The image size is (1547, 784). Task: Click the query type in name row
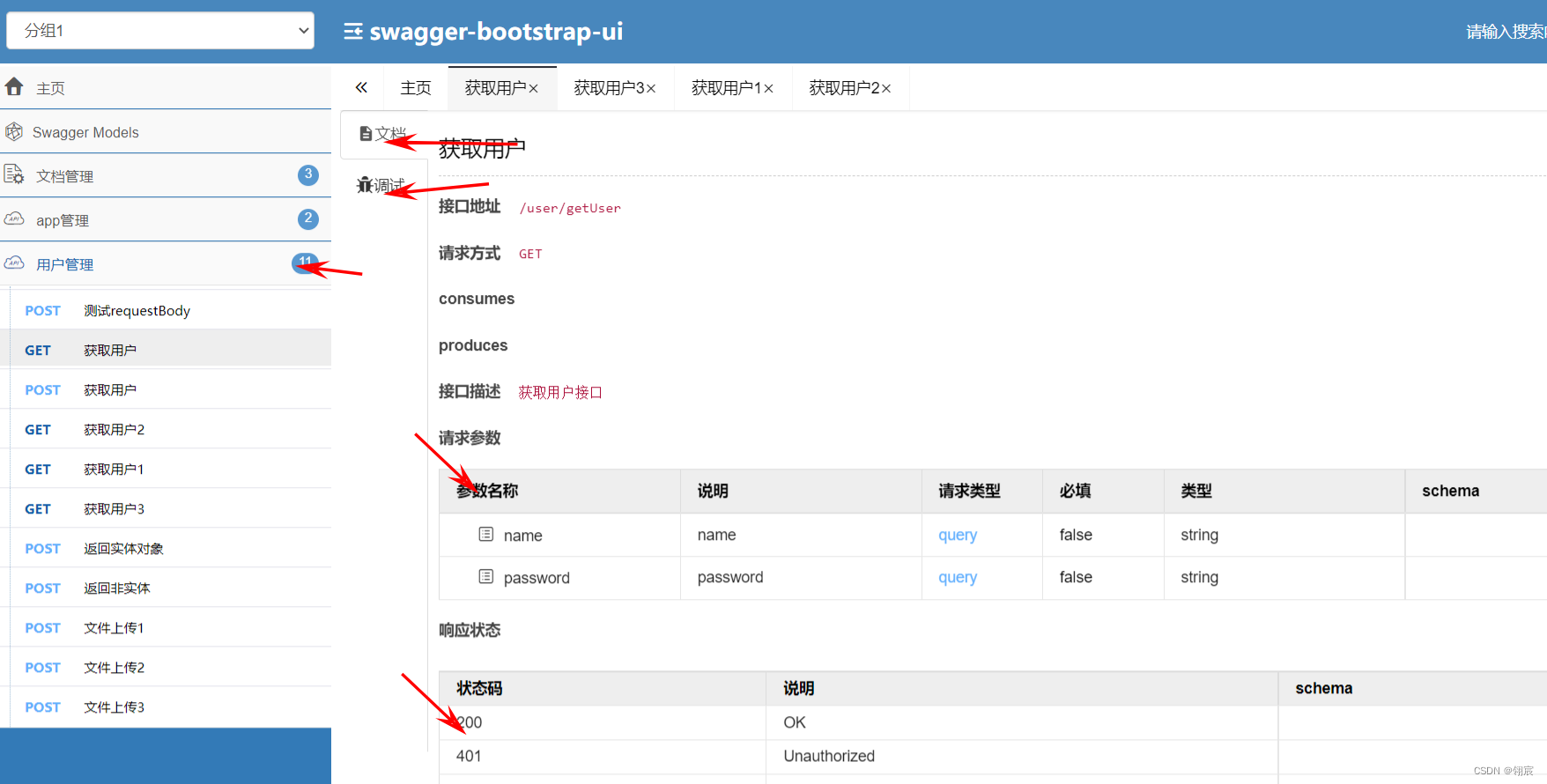coord(958,535)
